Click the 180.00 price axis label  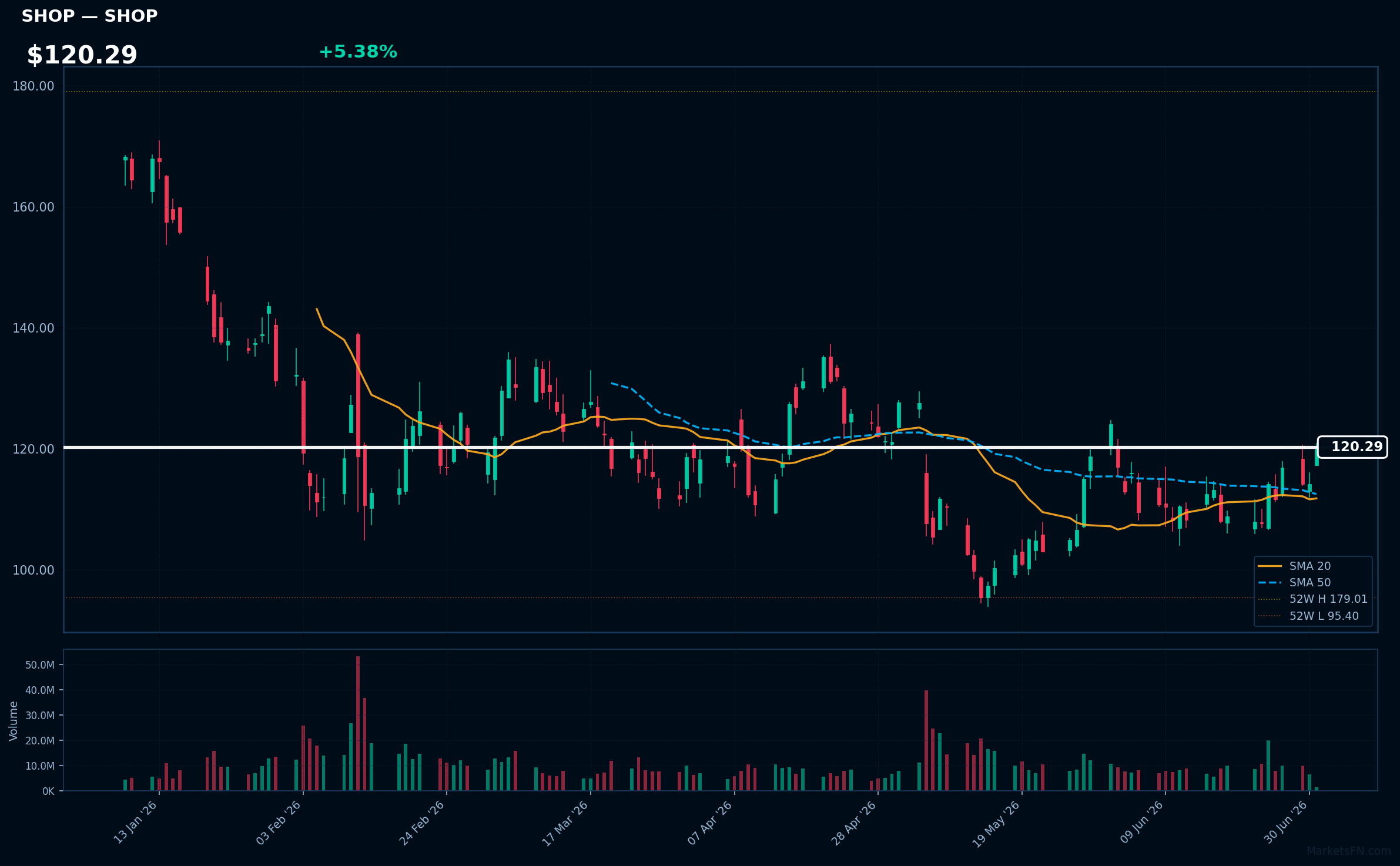34,86
